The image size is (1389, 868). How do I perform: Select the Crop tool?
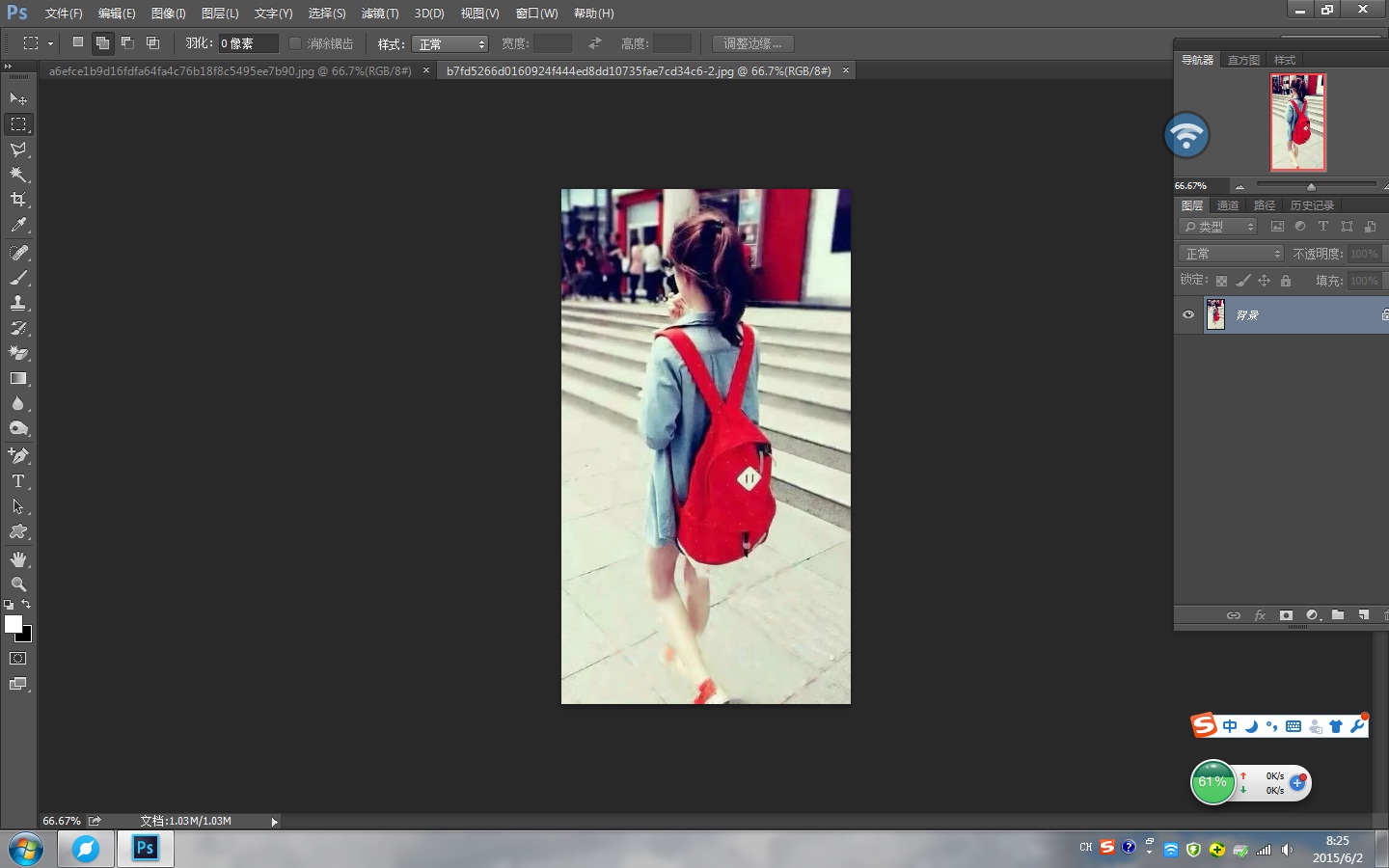(18, 200)
